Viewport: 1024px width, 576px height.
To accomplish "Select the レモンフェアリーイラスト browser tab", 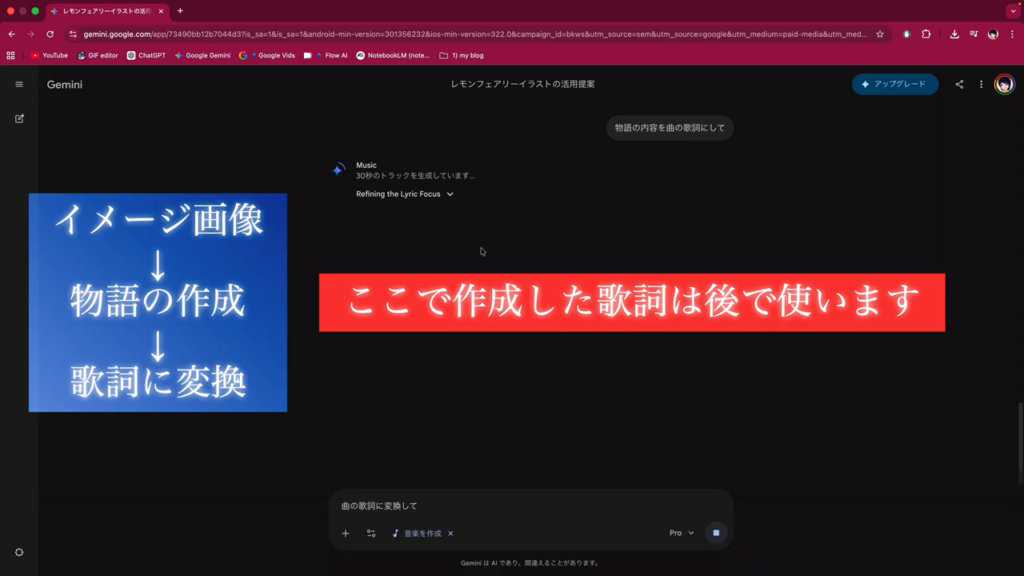I will (110, 11).
